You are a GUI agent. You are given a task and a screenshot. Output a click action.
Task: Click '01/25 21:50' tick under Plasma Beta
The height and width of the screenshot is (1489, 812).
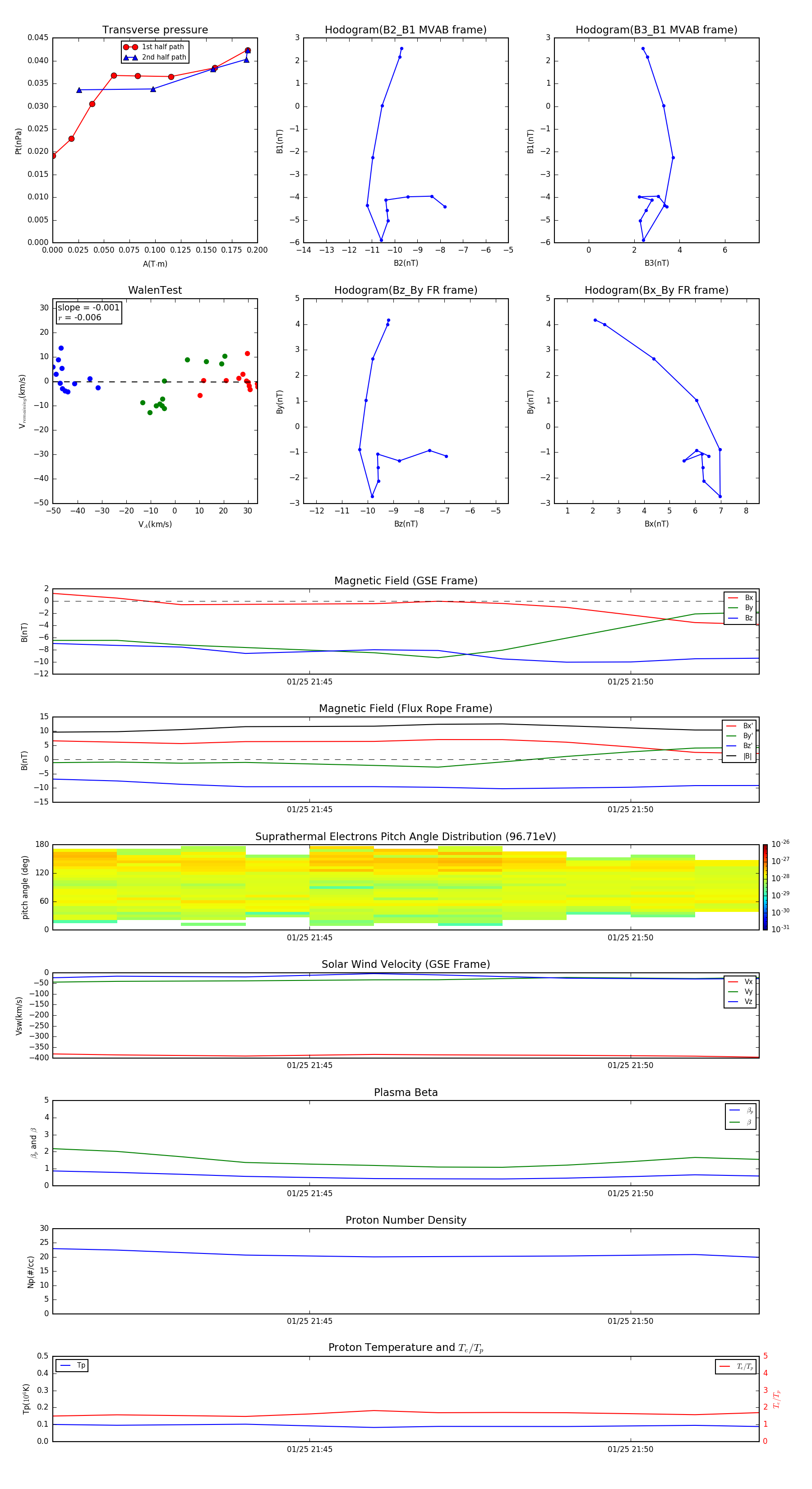[631, 1193]
